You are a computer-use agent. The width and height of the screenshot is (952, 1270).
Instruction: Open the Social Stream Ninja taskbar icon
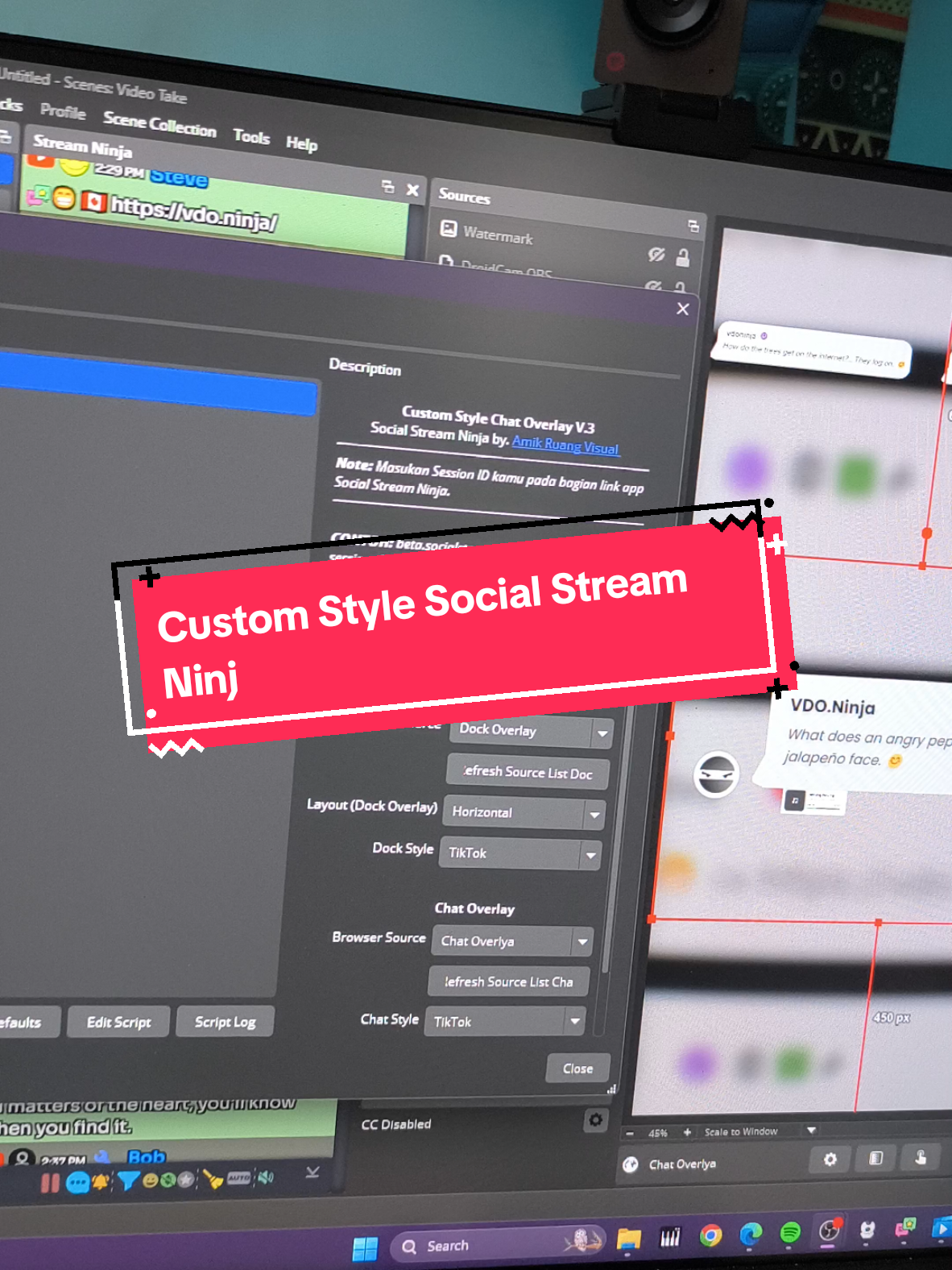coord(905,1228)
